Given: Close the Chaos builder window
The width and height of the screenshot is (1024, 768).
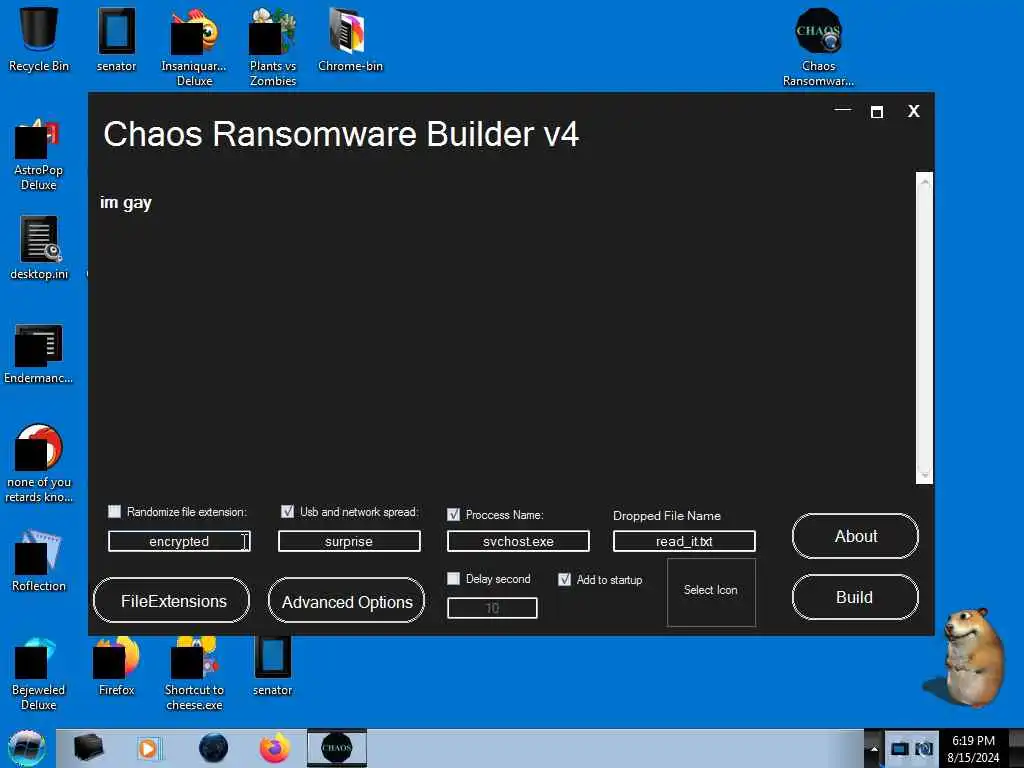Looking at the screenshot, I should [914, 111].
